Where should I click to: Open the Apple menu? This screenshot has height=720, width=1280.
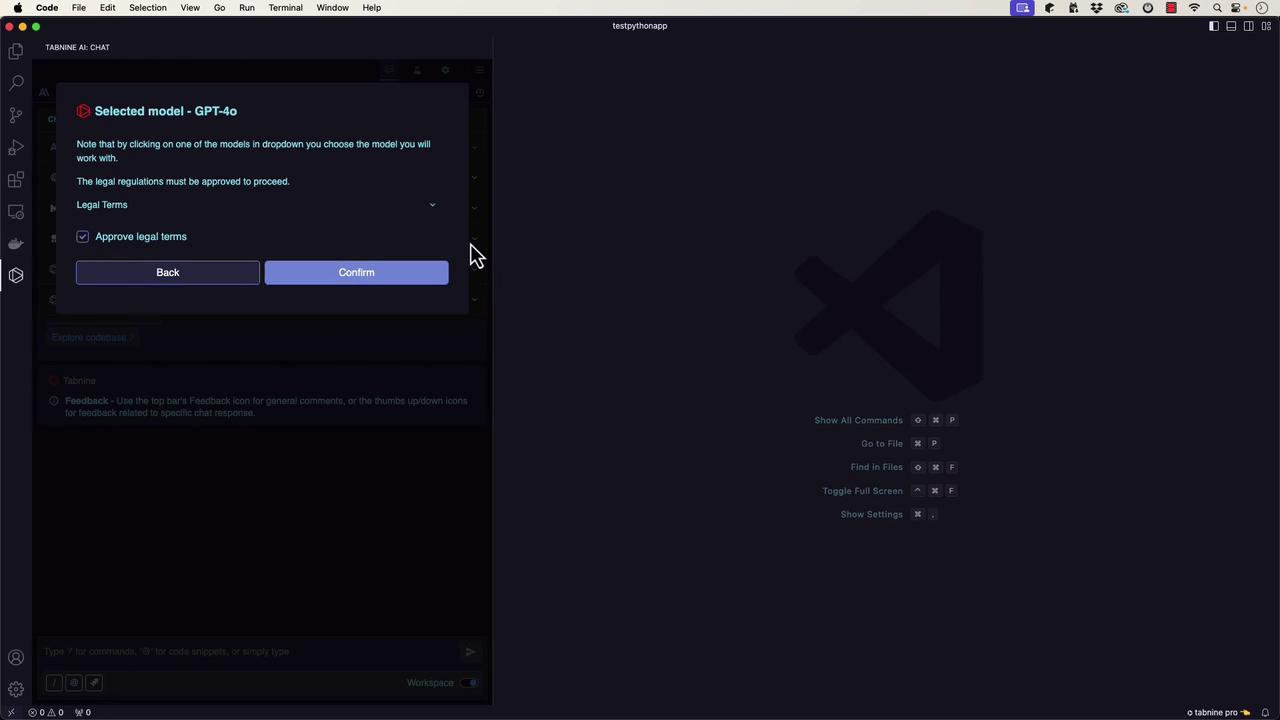click(18, 8)
